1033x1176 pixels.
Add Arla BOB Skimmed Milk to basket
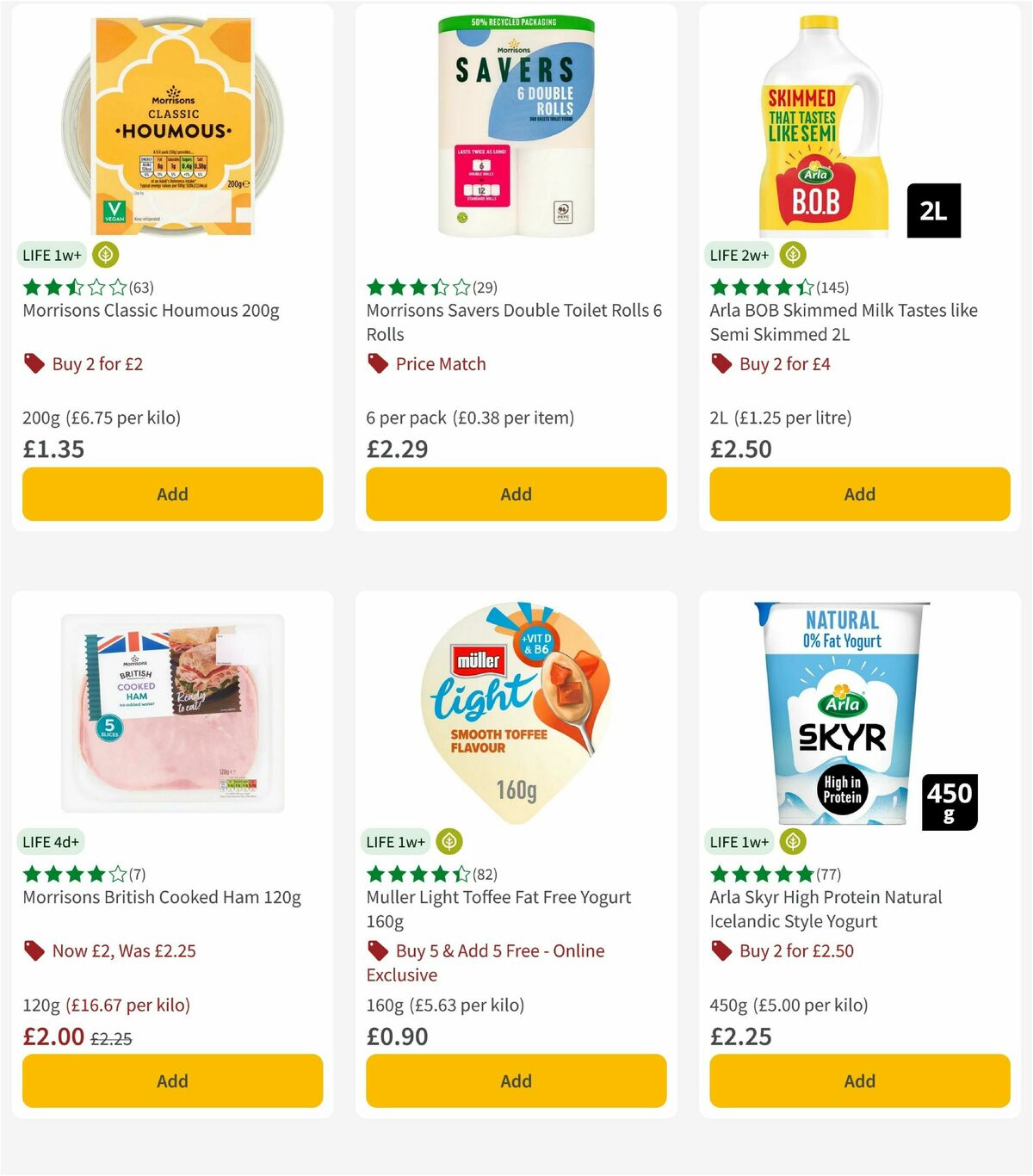coord(859,494)
